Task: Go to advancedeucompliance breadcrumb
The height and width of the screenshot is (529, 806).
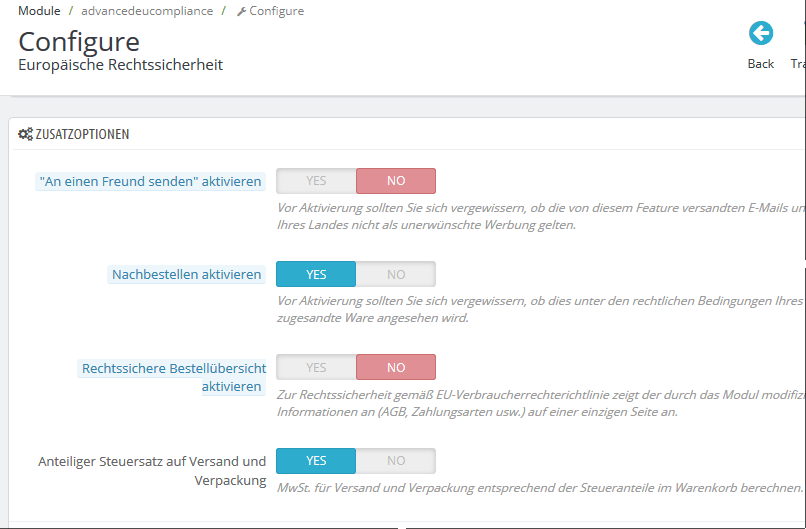Action: (x=147, y=11)
